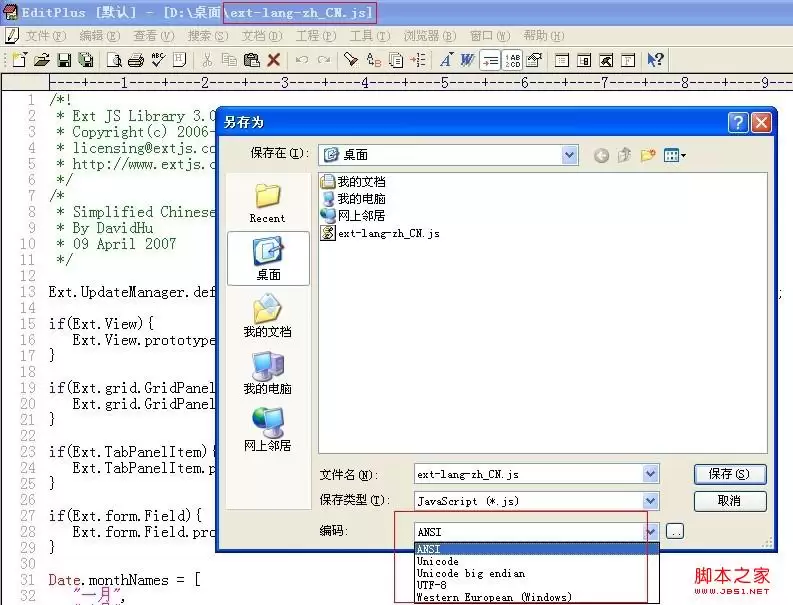Click the context help arrow icon
This screenshot has height=605, width=793.
(655, 60)
